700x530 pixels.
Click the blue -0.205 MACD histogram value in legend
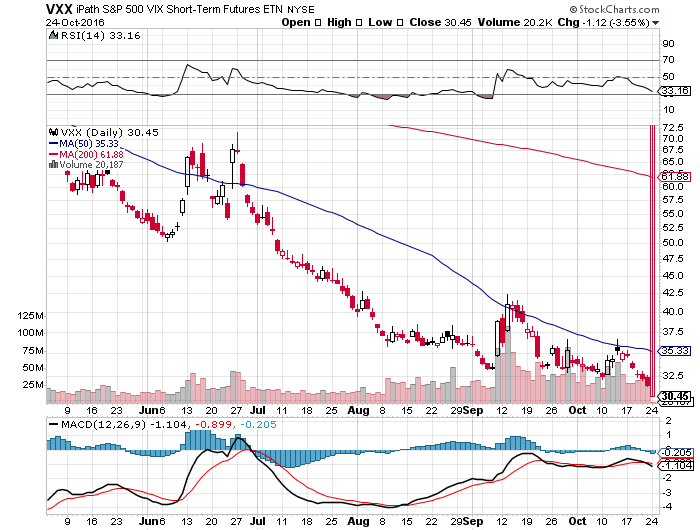[x=258, y=425]
